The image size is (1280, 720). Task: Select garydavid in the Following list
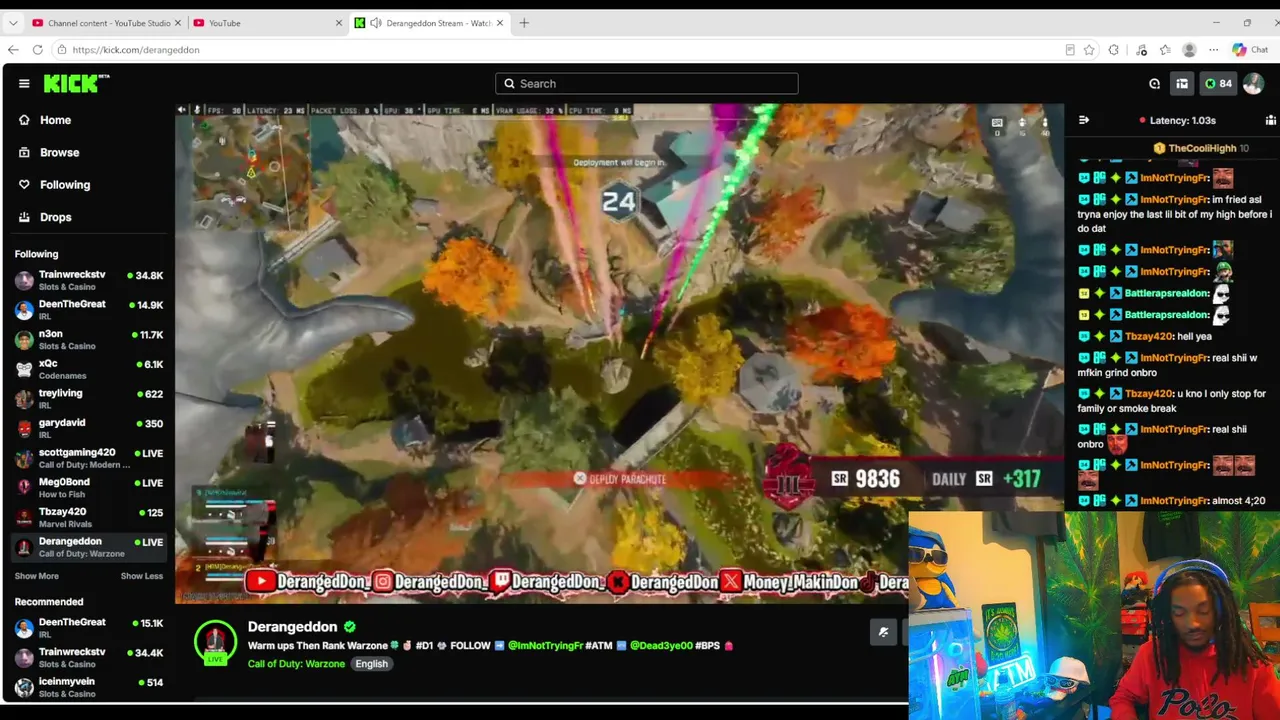tap(89, 428)
